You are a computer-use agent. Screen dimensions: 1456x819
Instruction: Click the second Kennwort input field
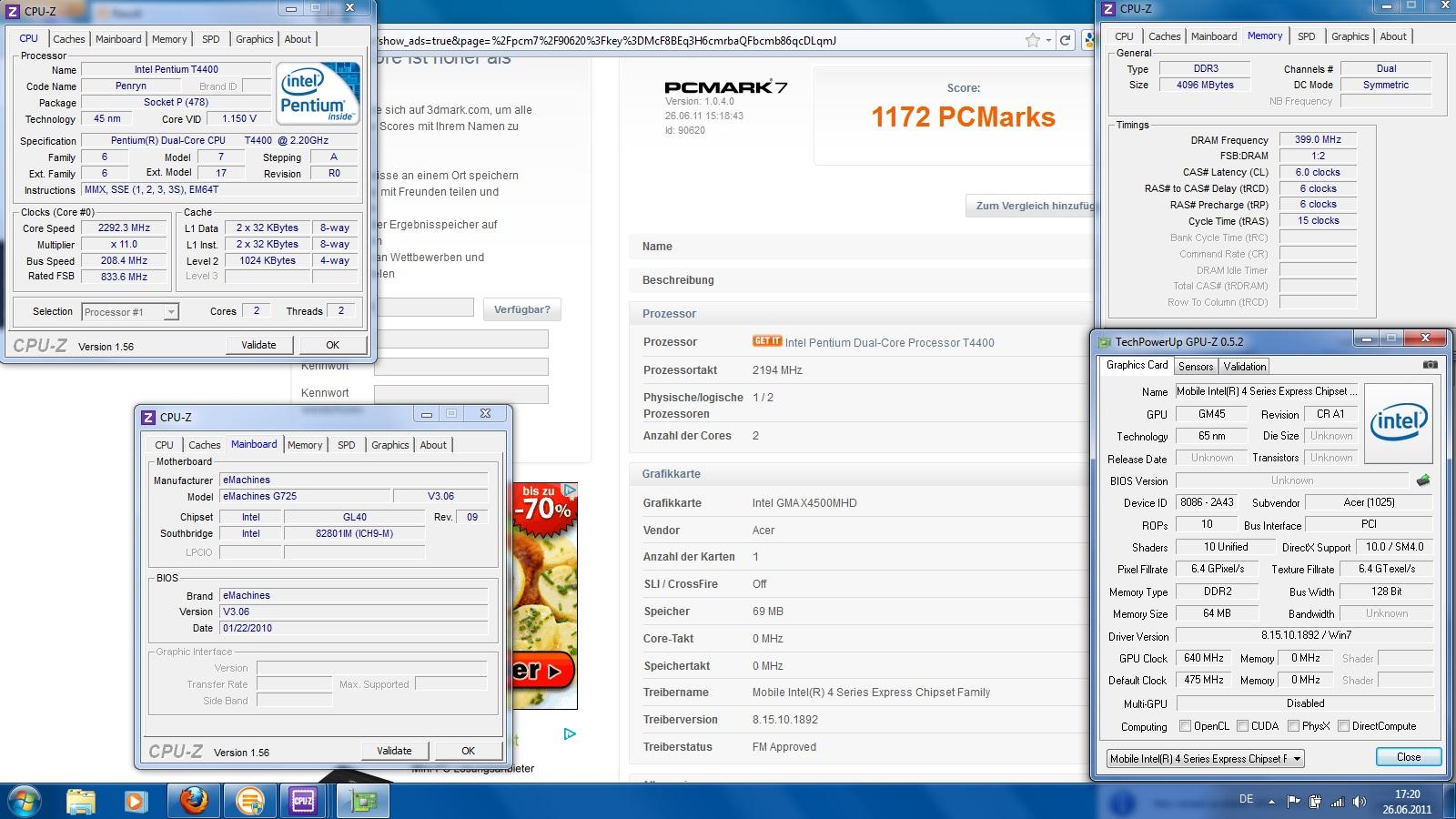click(460, 393)
